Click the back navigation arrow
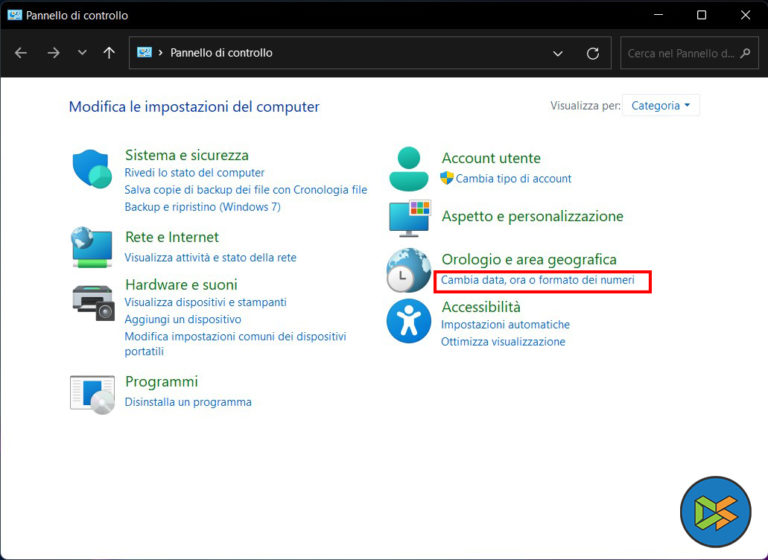The width and height of the screenshot is (768, 560). click(x=21, y=53)
